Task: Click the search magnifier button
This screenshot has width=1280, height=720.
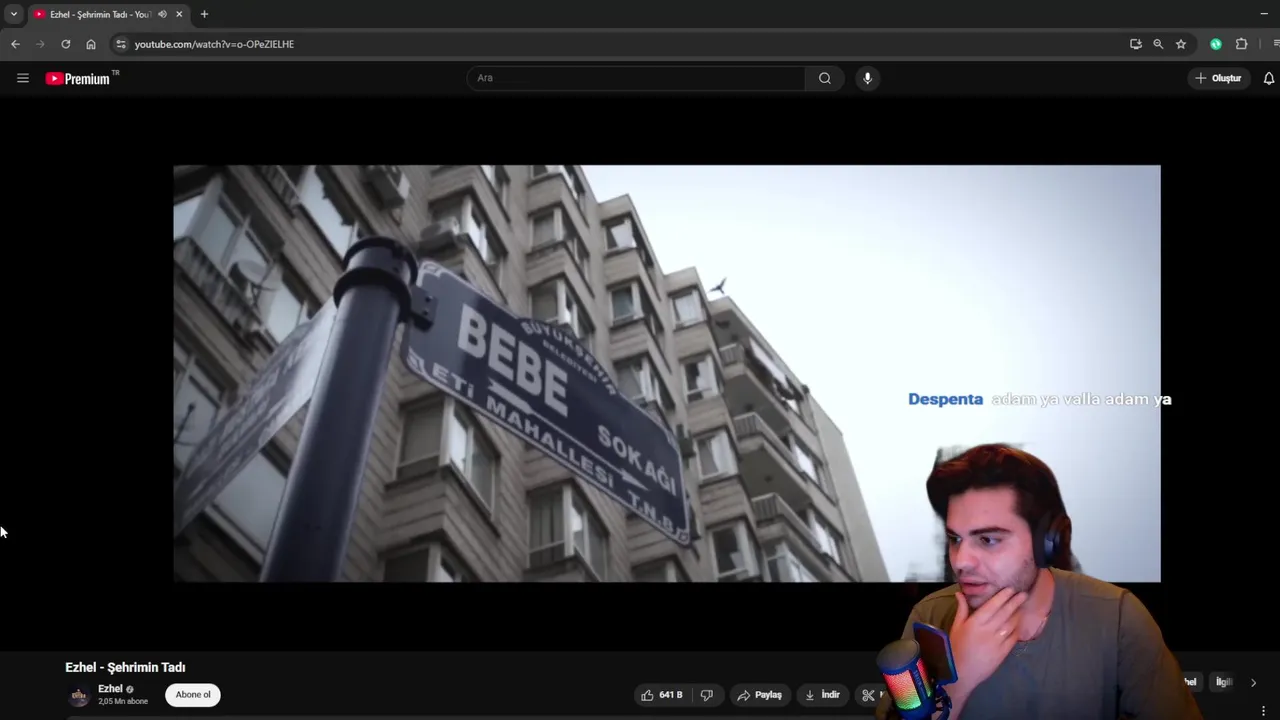Action: point(825,78)
